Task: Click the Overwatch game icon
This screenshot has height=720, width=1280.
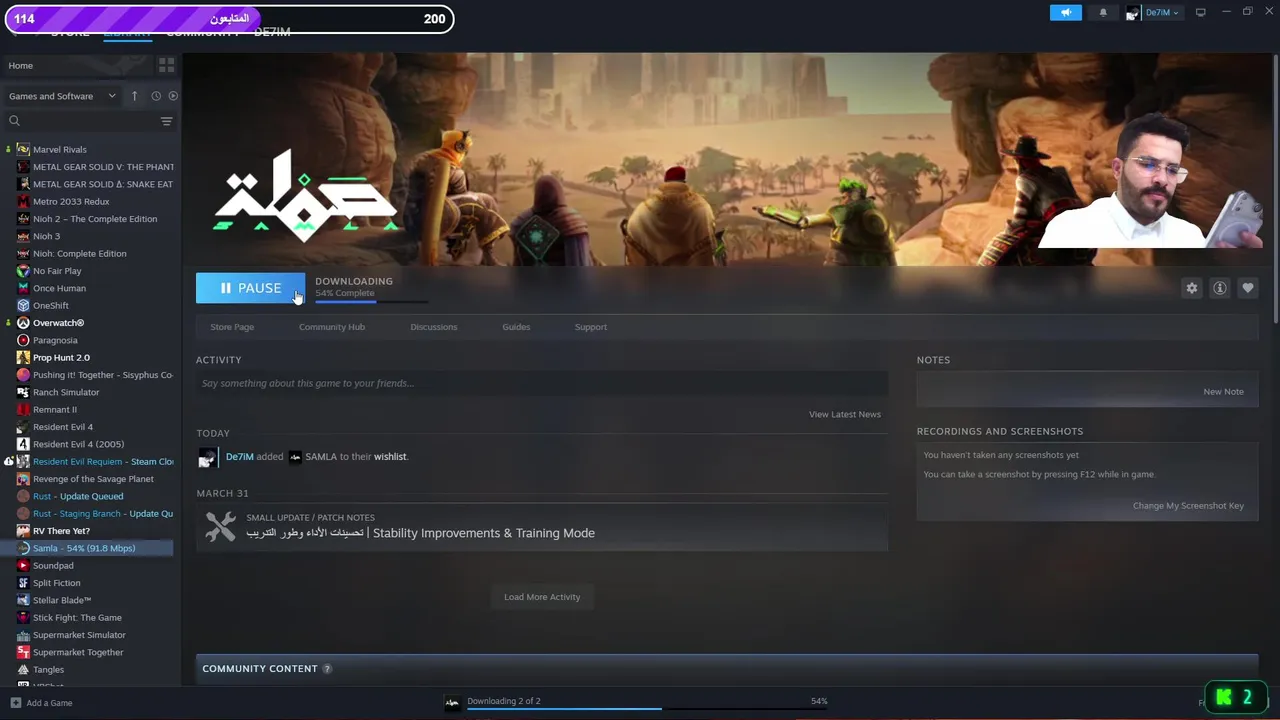Action: click(x=23, y=323)
